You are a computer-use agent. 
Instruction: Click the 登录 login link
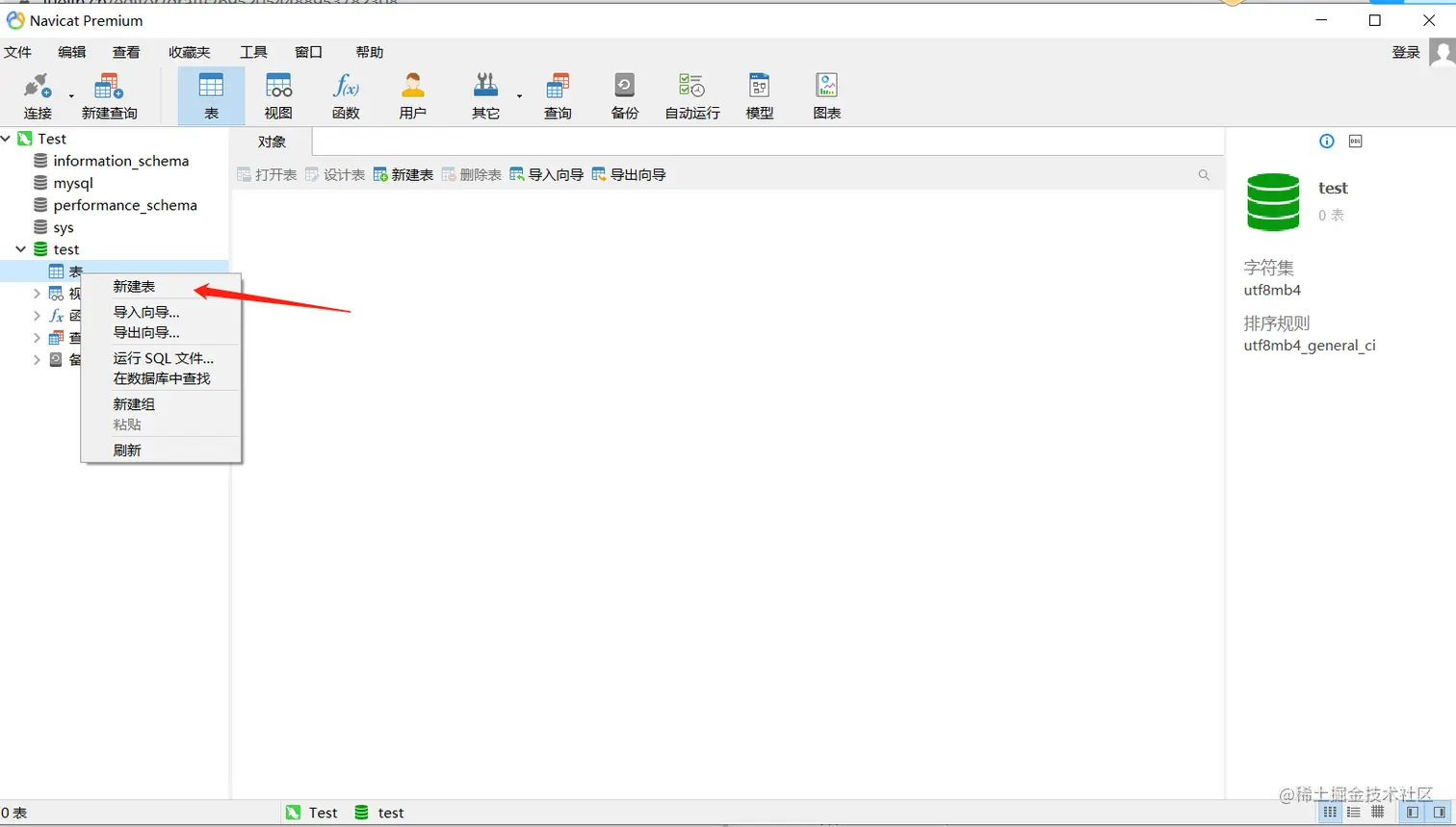[1406, 52]
